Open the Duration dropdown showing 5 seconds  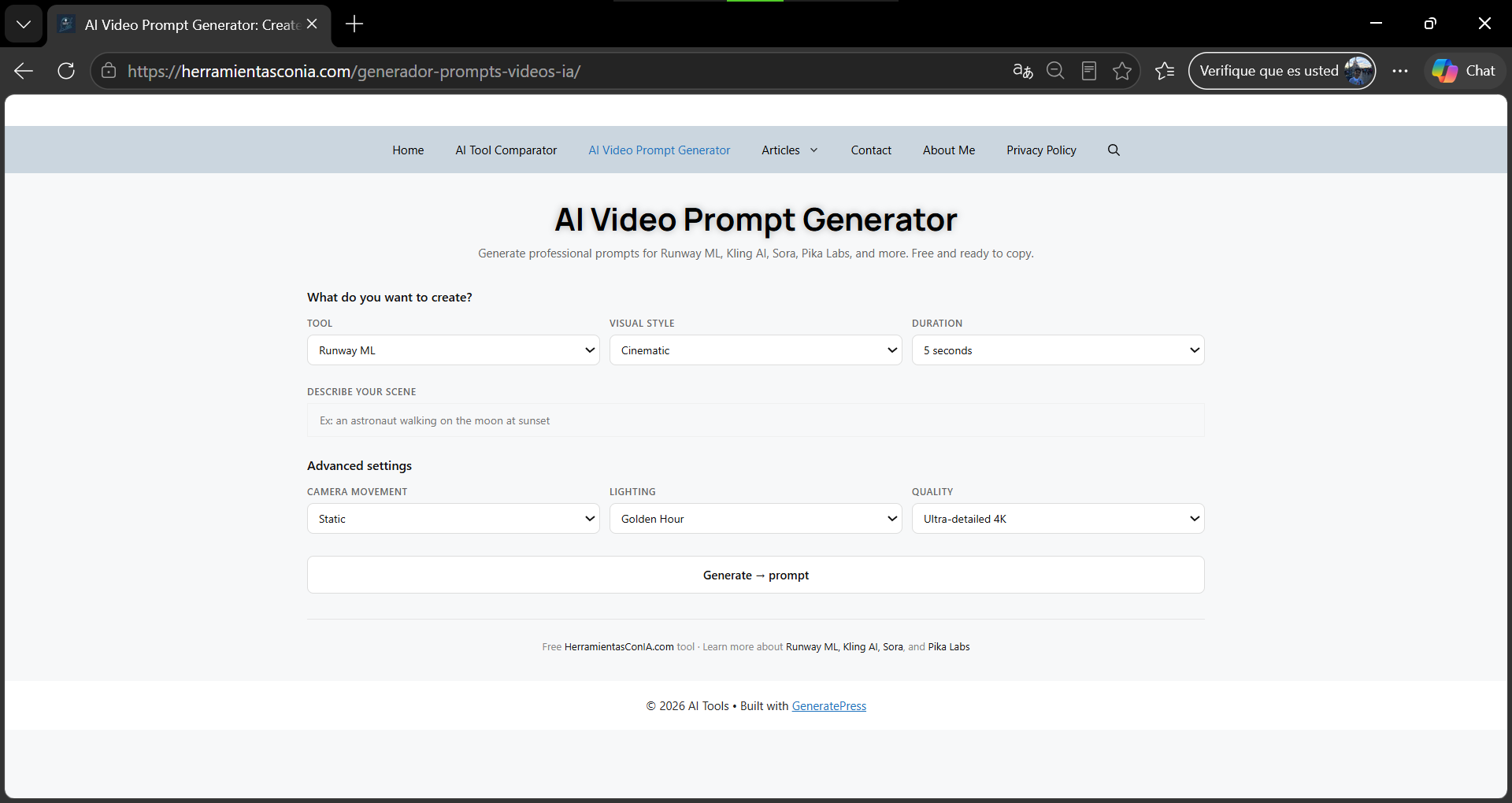(1058, 350)
